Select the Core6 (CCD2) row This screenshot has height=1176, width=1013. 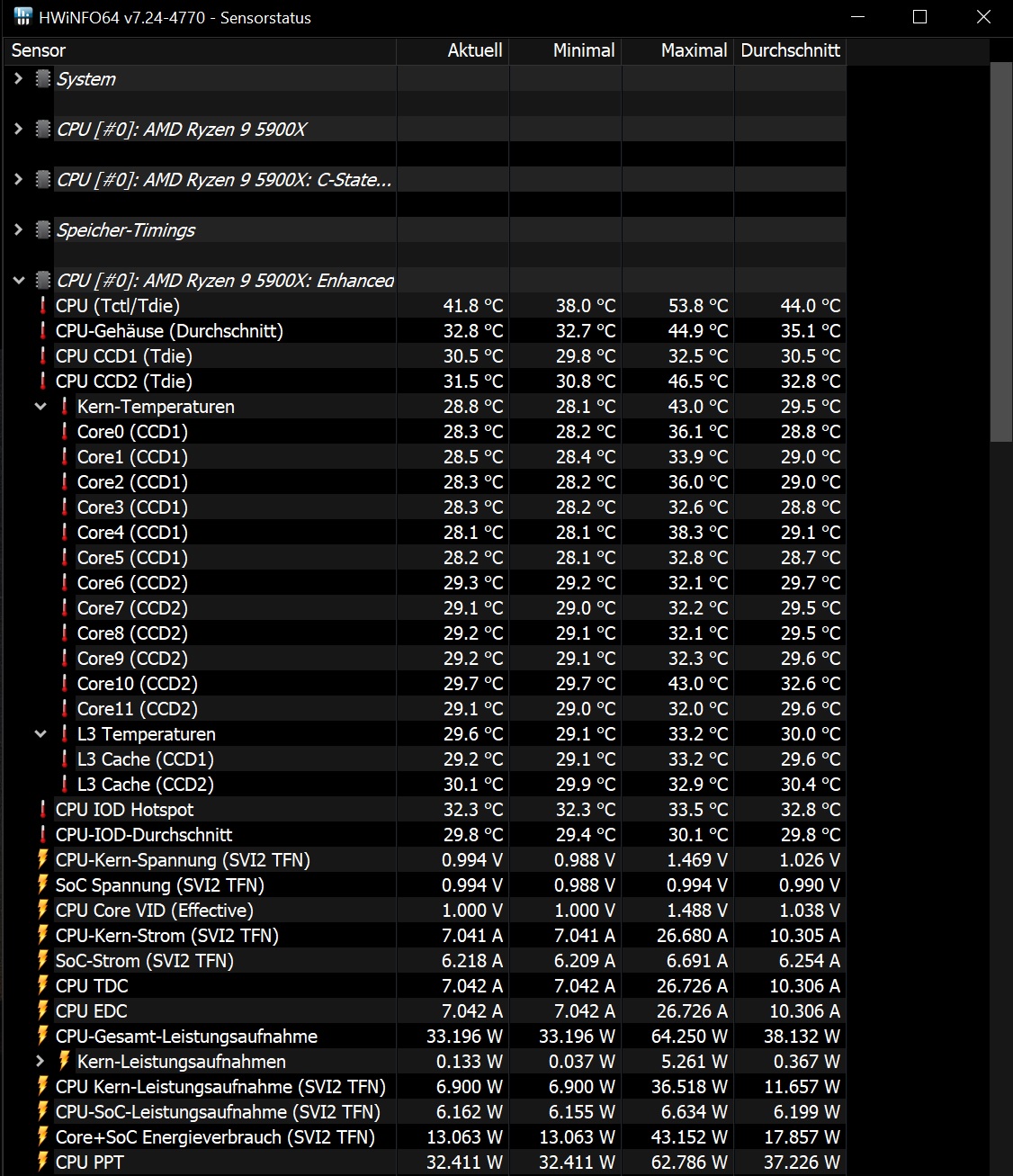click(425, 582)
